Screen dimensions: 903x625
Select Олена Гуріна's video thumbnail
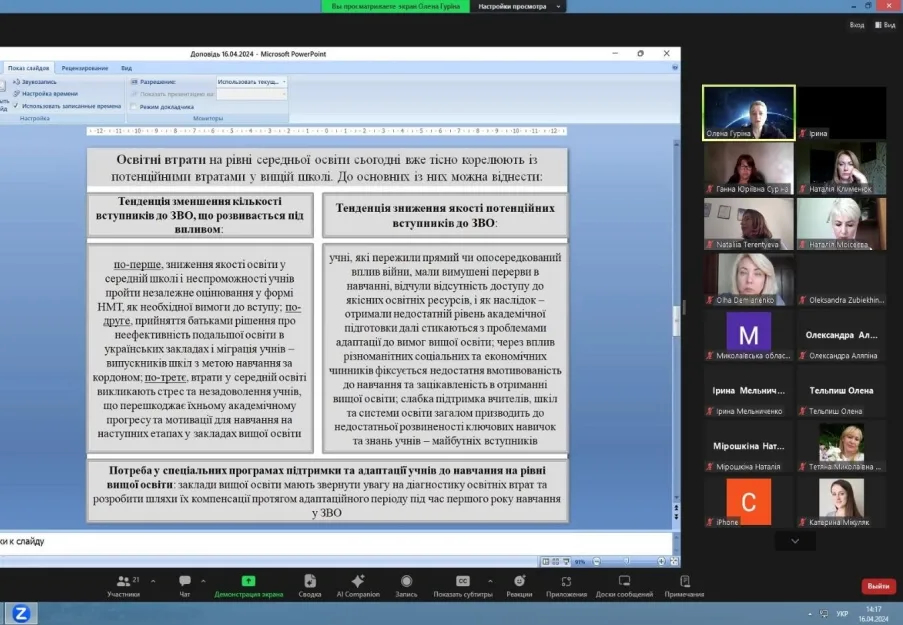tap(748, 113)
